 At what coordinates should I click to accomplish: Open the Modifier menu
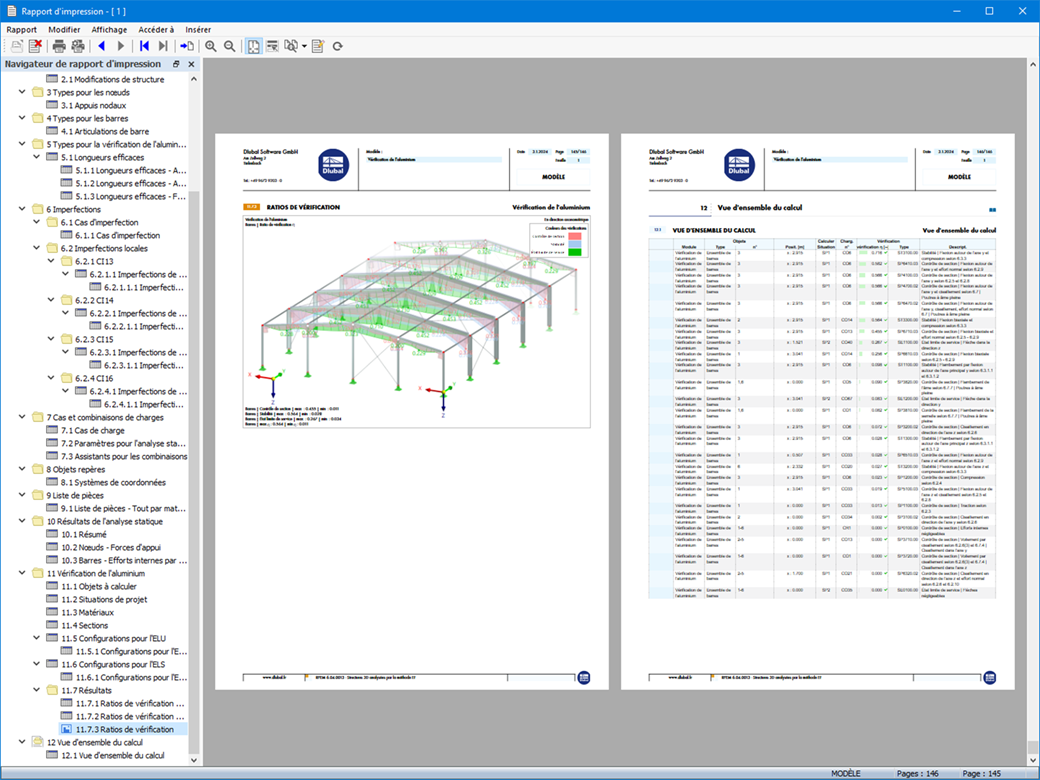[64, 29]
